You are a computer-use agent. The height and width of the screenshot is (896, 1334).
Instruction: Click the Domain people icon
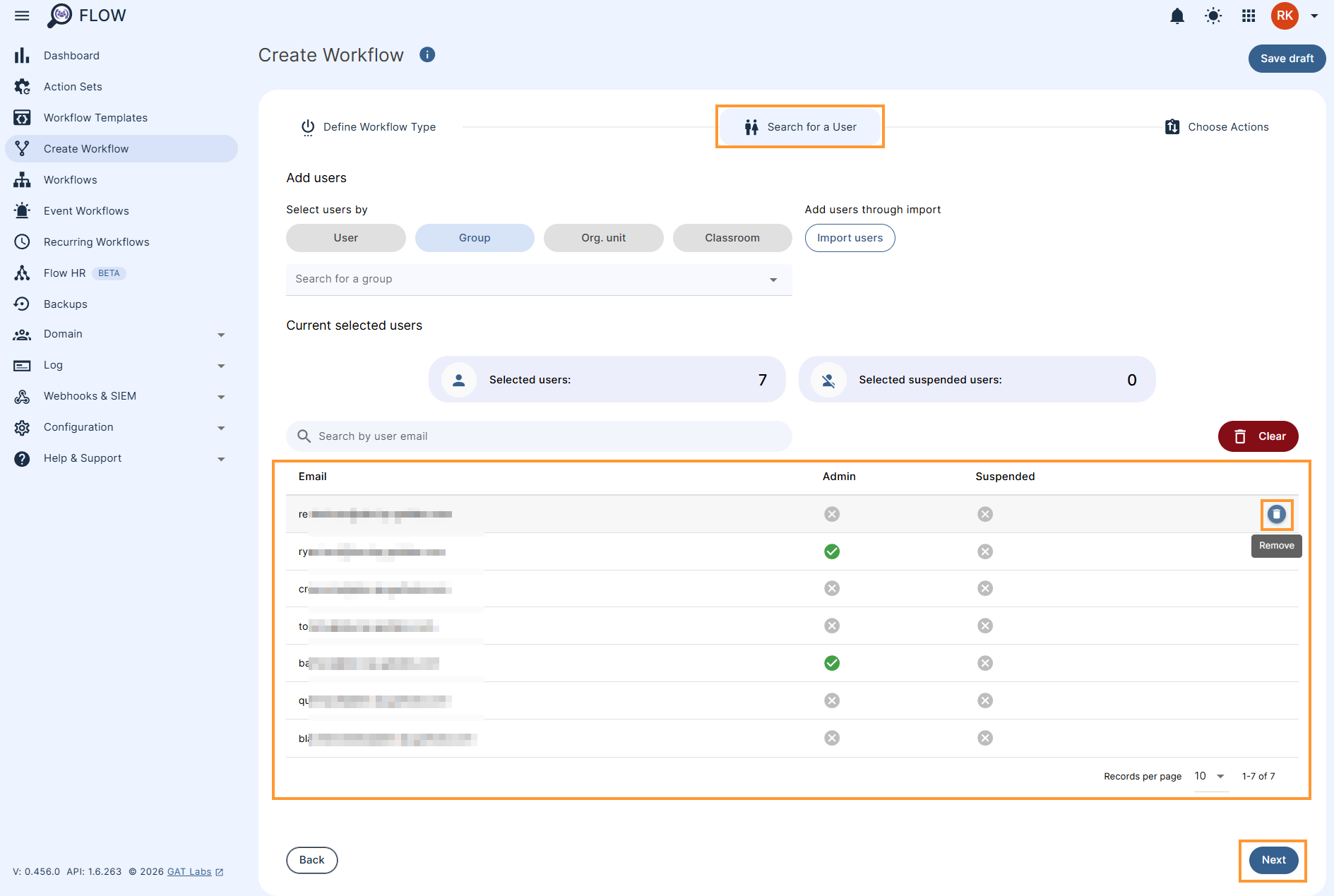click(22, 335)
